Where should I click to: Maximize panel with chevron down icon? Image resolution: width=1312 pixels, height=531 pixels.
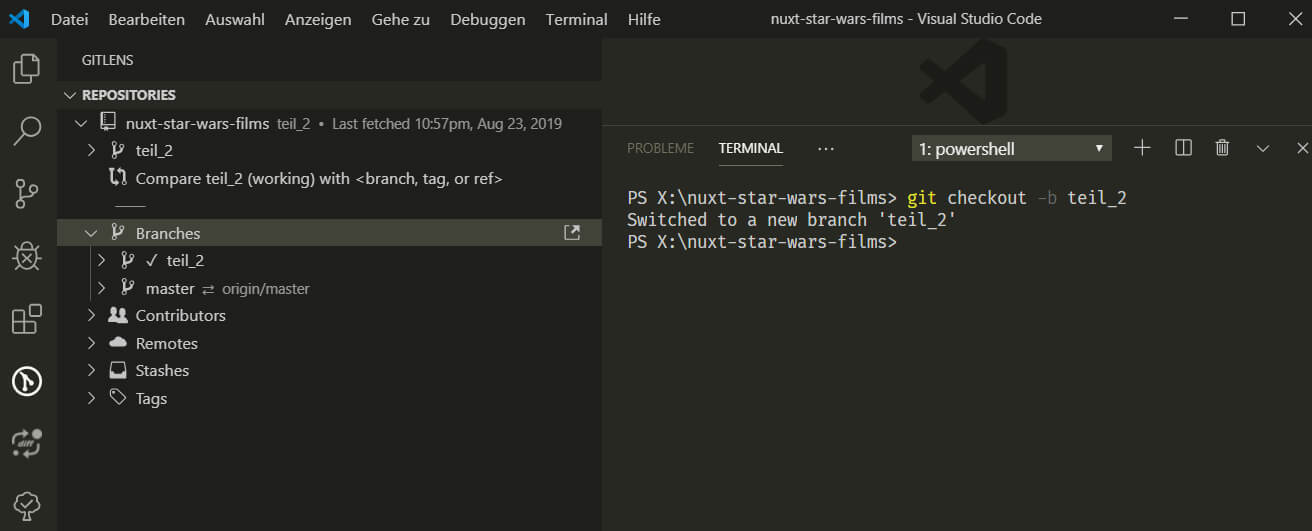point(1262,148)
